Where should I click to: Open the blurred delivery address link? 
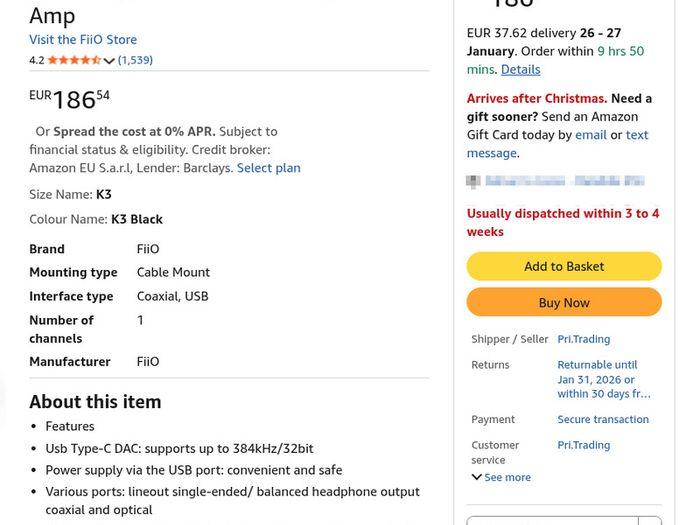coord(565,181)
